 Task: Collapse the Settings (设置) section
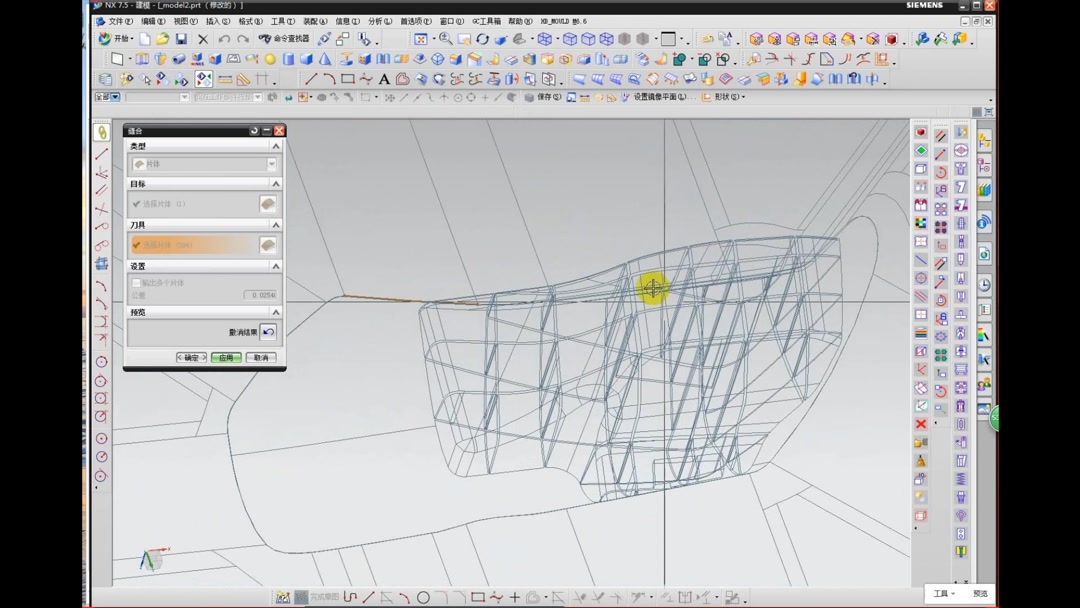(x=276, y=267)
